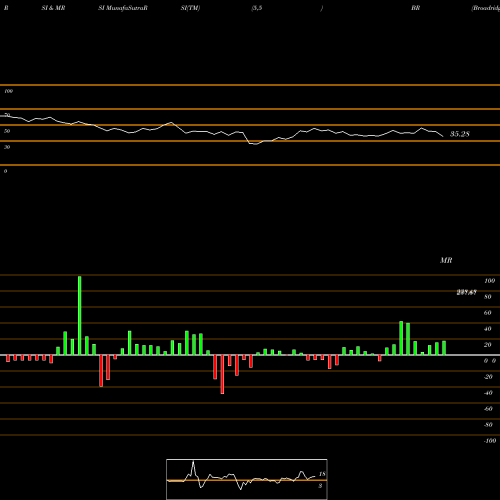This screenshot has height=500, width=500.
Task: Click the RSI axis label 70
Action: 7,115
